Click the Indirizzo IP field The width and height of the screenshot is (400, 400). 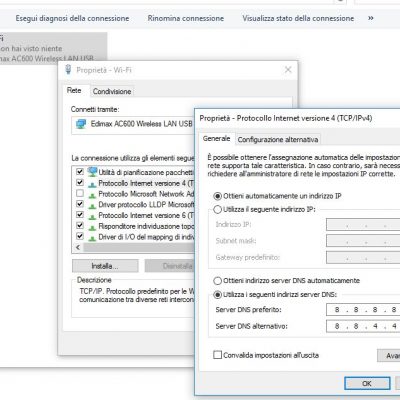pyautogui.click(x=363, y=225)
